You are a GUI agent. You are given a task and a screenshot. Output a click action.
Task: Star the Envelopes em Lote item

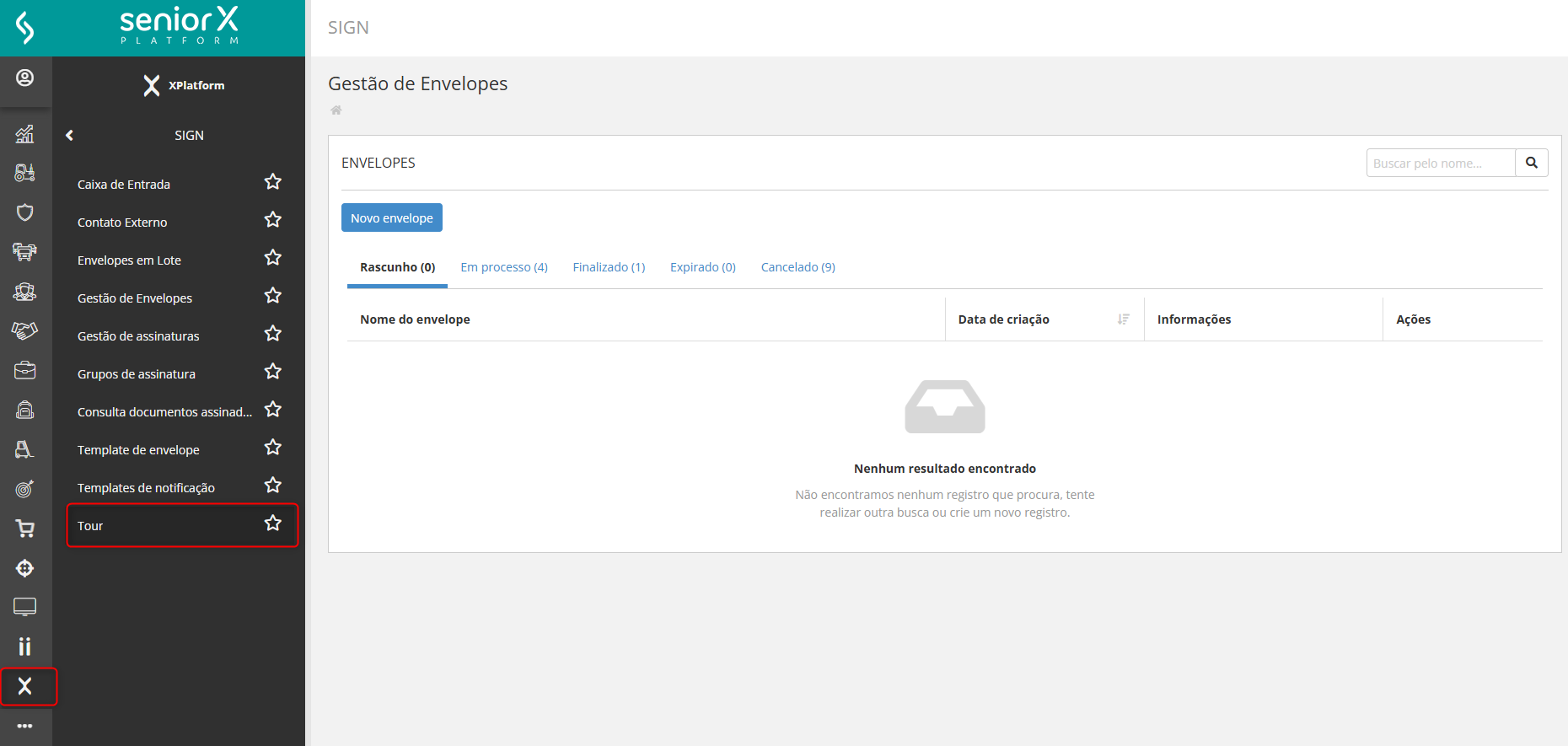coord(273,258)
